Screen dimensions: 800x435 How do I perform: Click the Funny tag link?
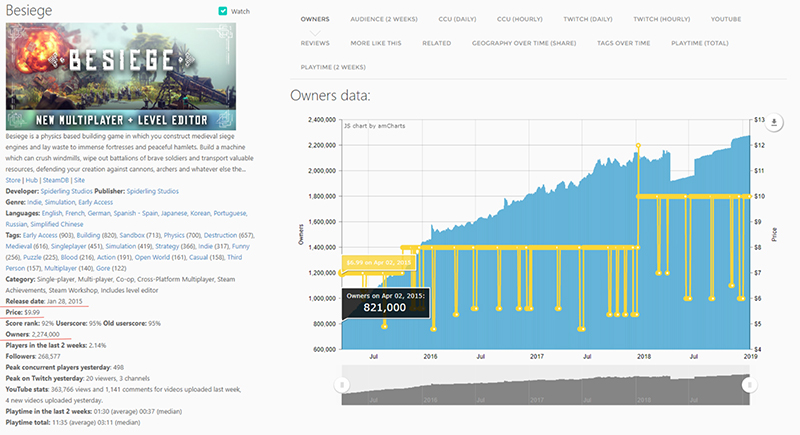[x=241, y=246]
